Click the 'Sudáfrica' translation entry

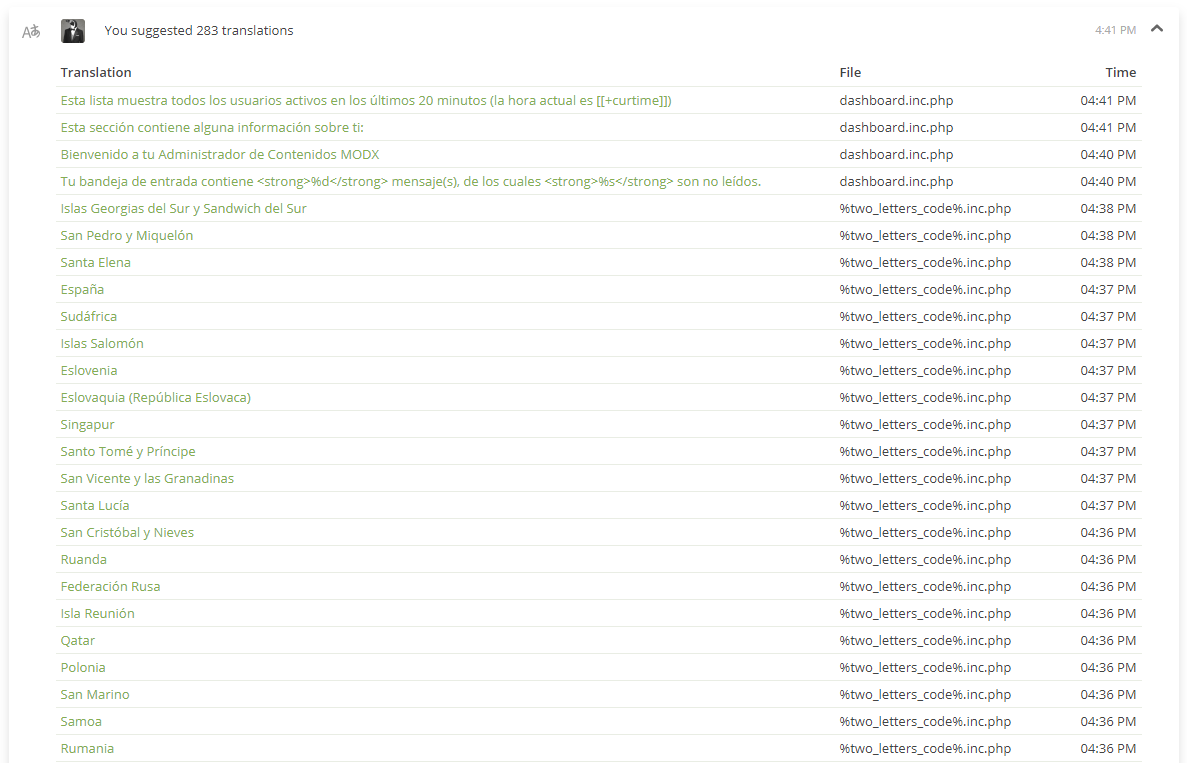[89, 316]
